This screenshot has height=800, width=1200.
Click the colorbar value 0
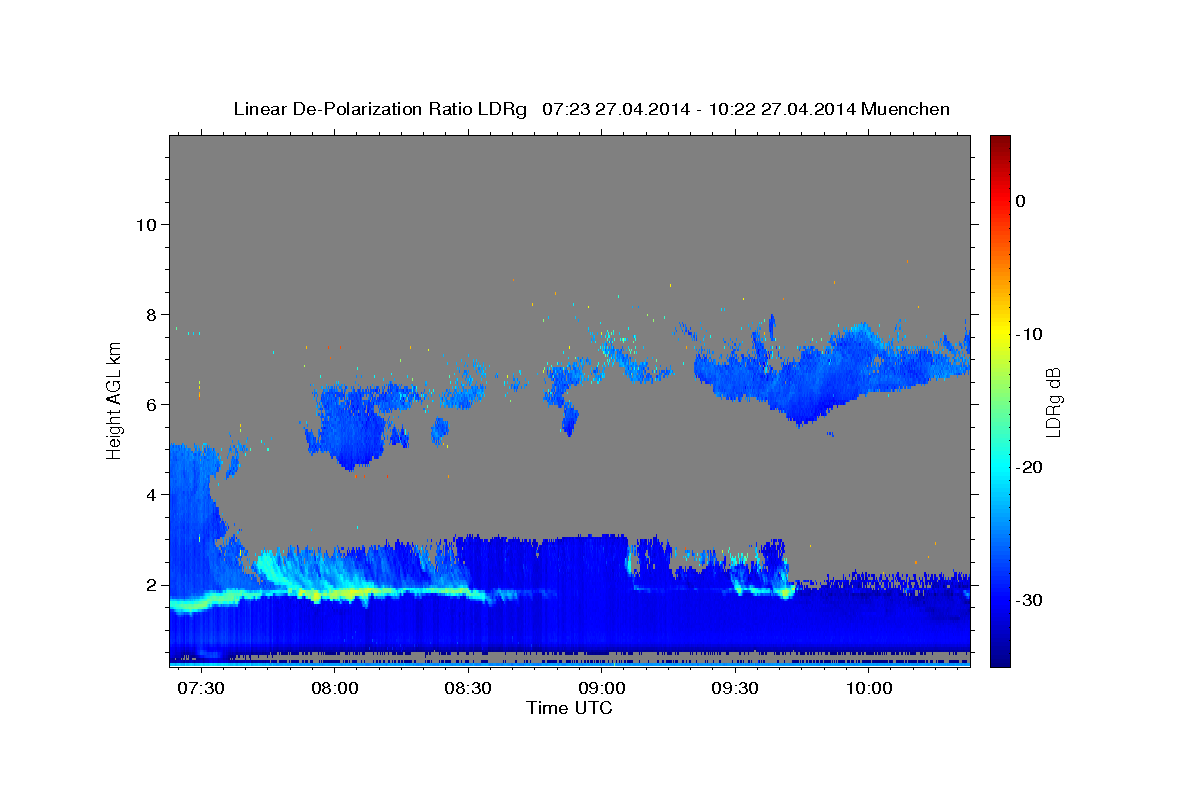point(1021,201)
